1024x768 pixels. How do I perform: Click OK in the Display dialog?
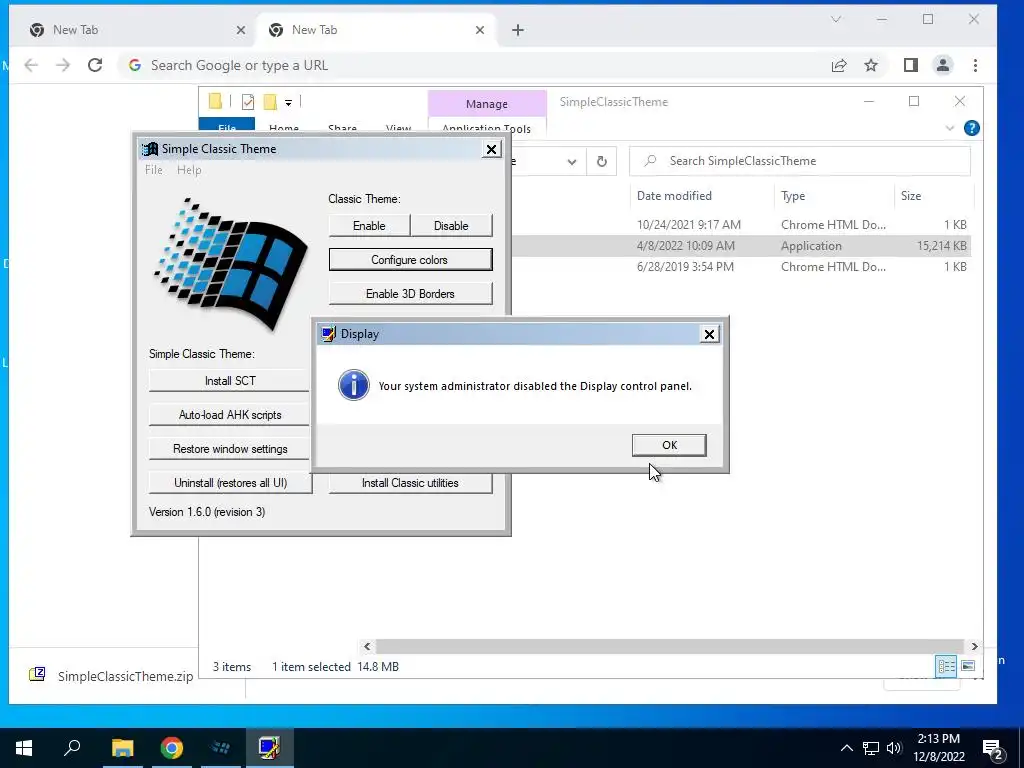click(x=669, y=445)
